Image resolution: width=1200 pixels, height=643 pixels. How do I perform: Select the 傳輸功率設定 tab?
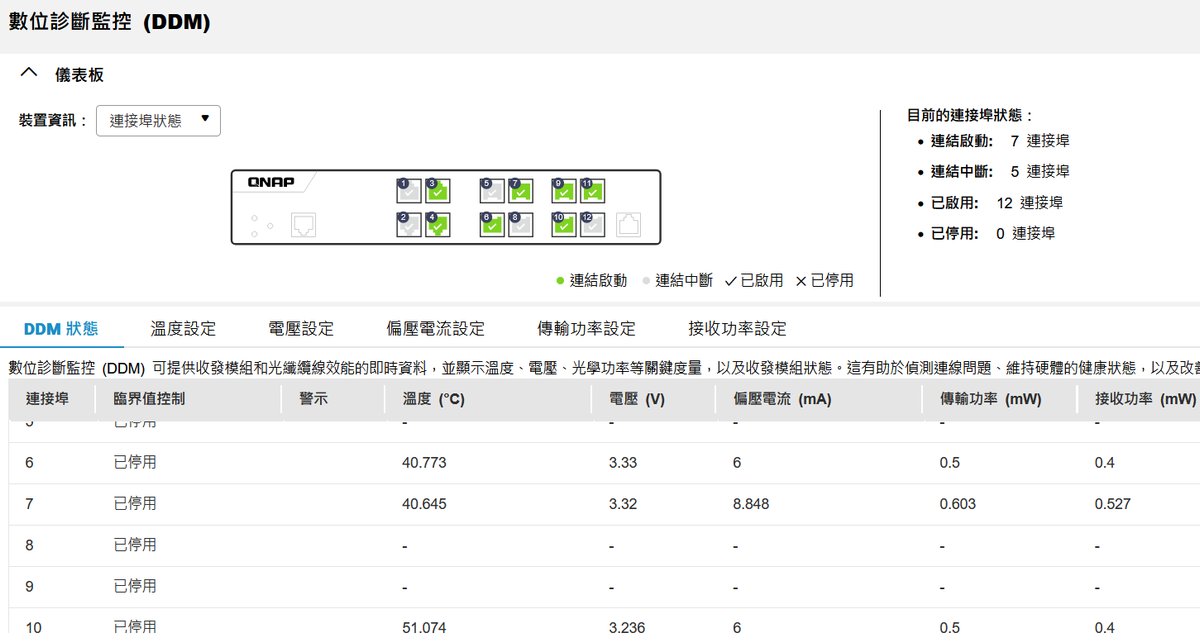(x=586, y=329)
